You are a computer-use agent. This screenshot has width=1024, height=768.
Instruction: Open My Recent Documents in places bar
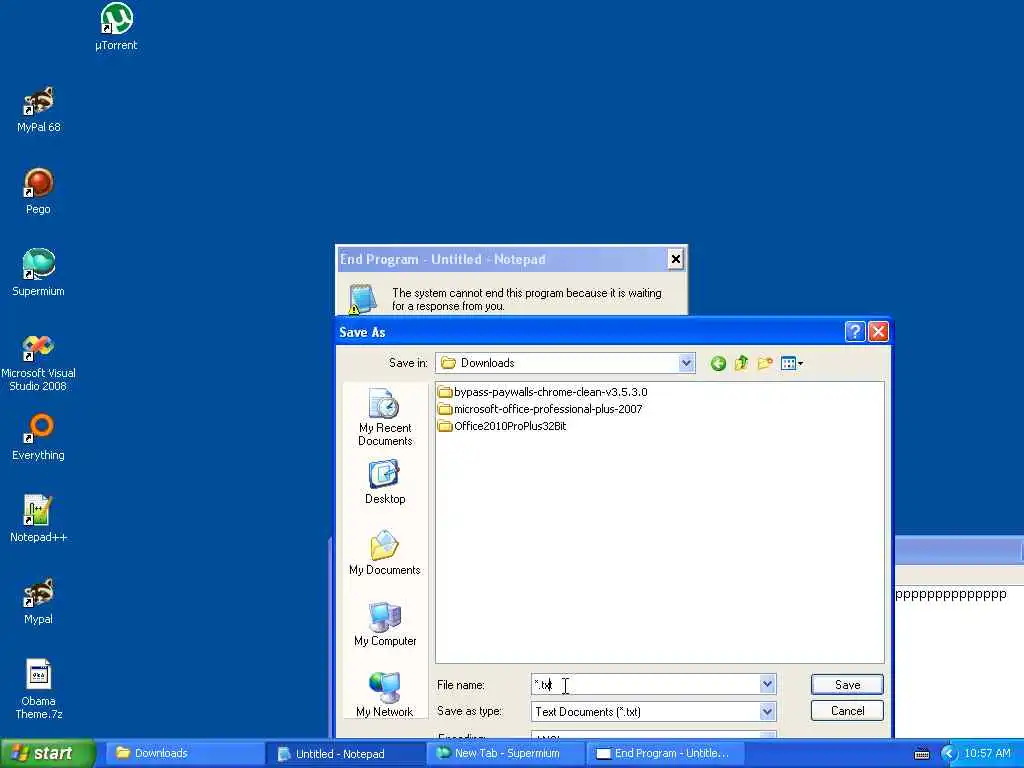[x=385, y=418]
